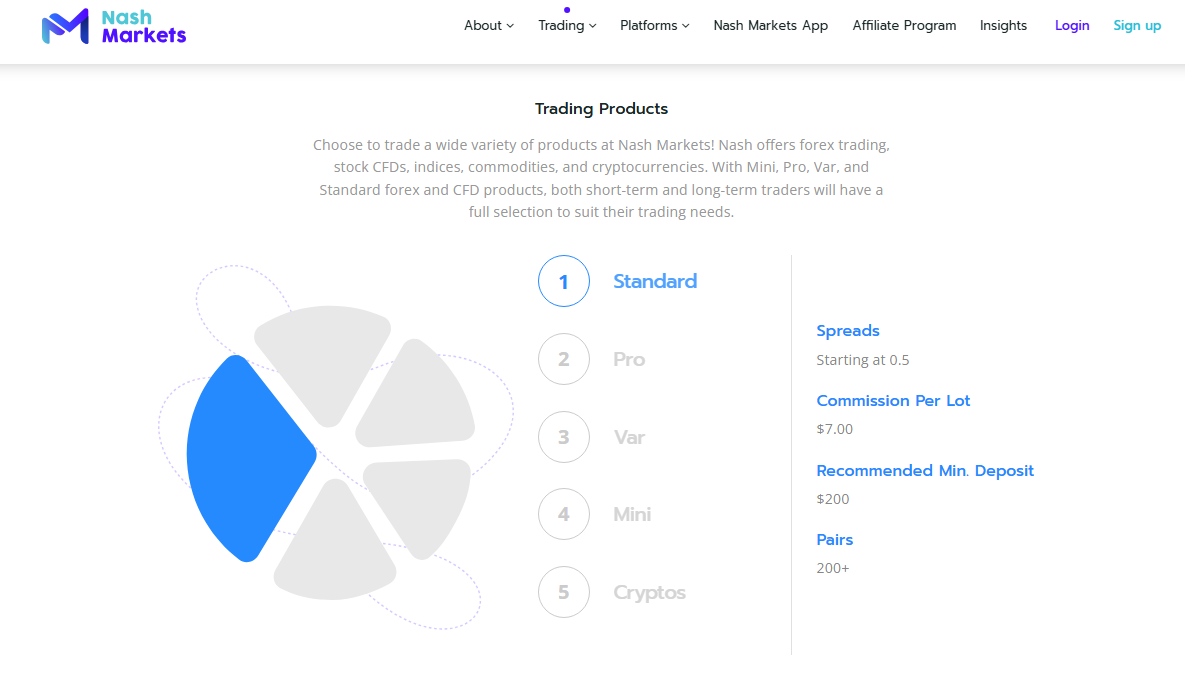Image resolution: width=1185 pixels, height=675 pixels.
Task: Open the Affiliate Program page
Action: 904,26
